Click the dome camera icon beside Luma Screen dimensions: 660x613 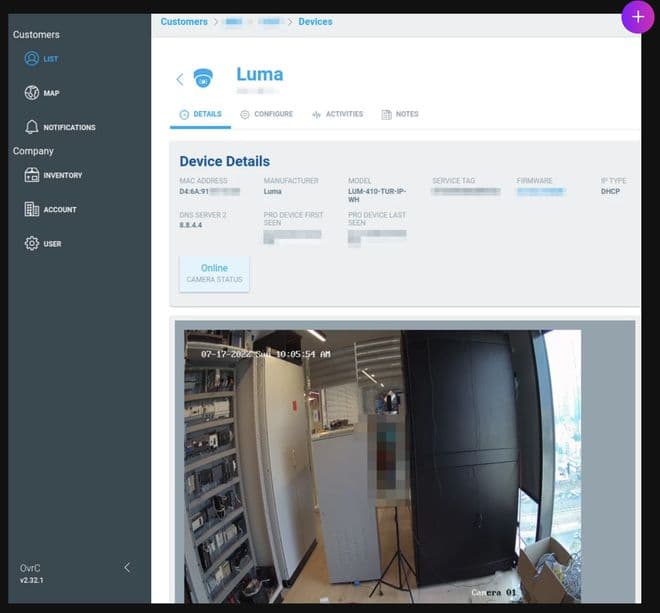[203, 78]
